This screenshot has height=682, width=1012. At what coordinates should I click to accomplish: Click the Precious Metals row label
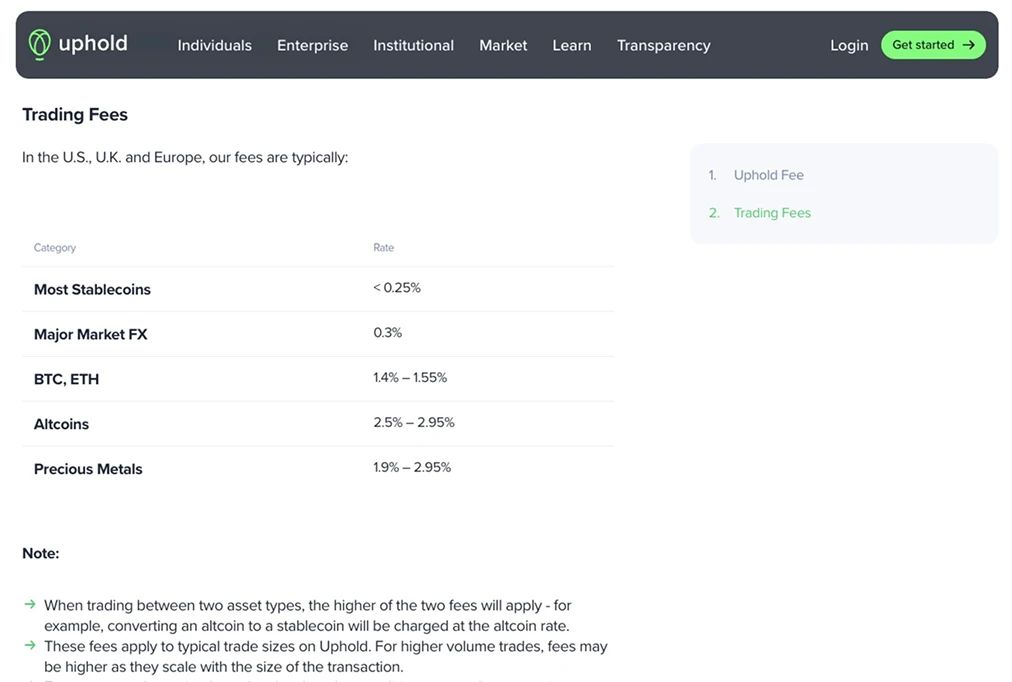tap(88, 469)
